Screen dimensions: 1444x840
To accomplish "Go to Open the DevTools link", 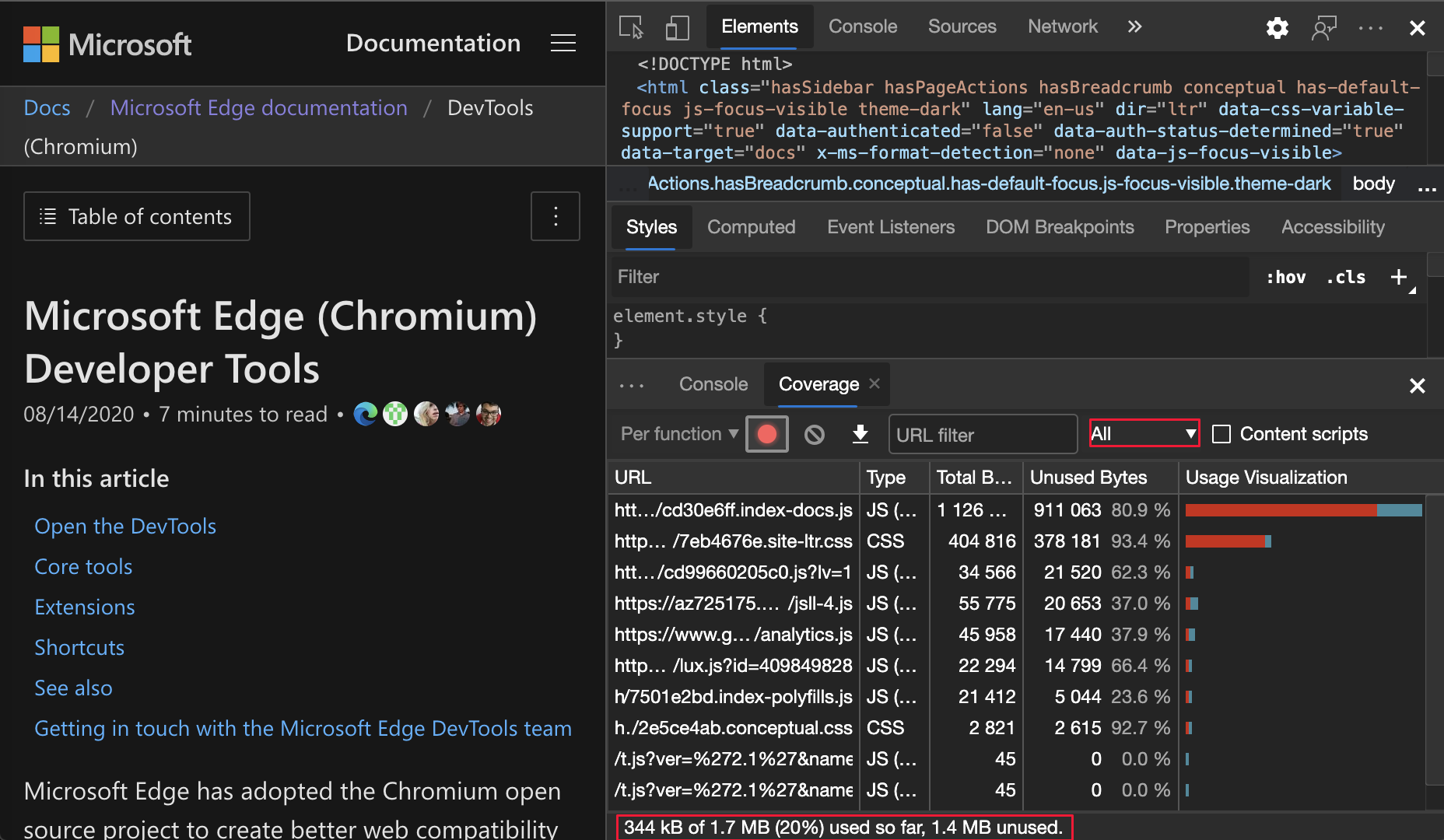I will 125,527.
